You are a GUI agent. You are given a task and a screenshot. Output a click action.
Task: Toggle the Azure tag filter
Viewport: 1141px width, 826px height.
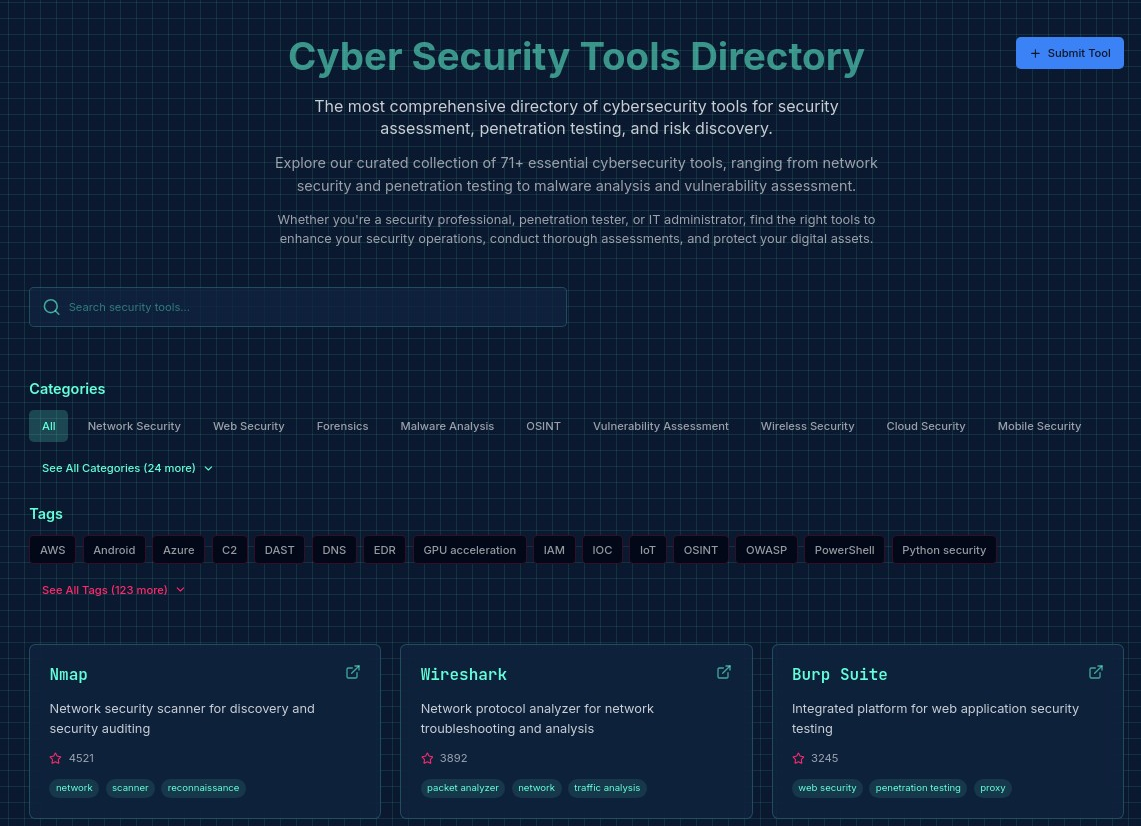pos(178,550)
